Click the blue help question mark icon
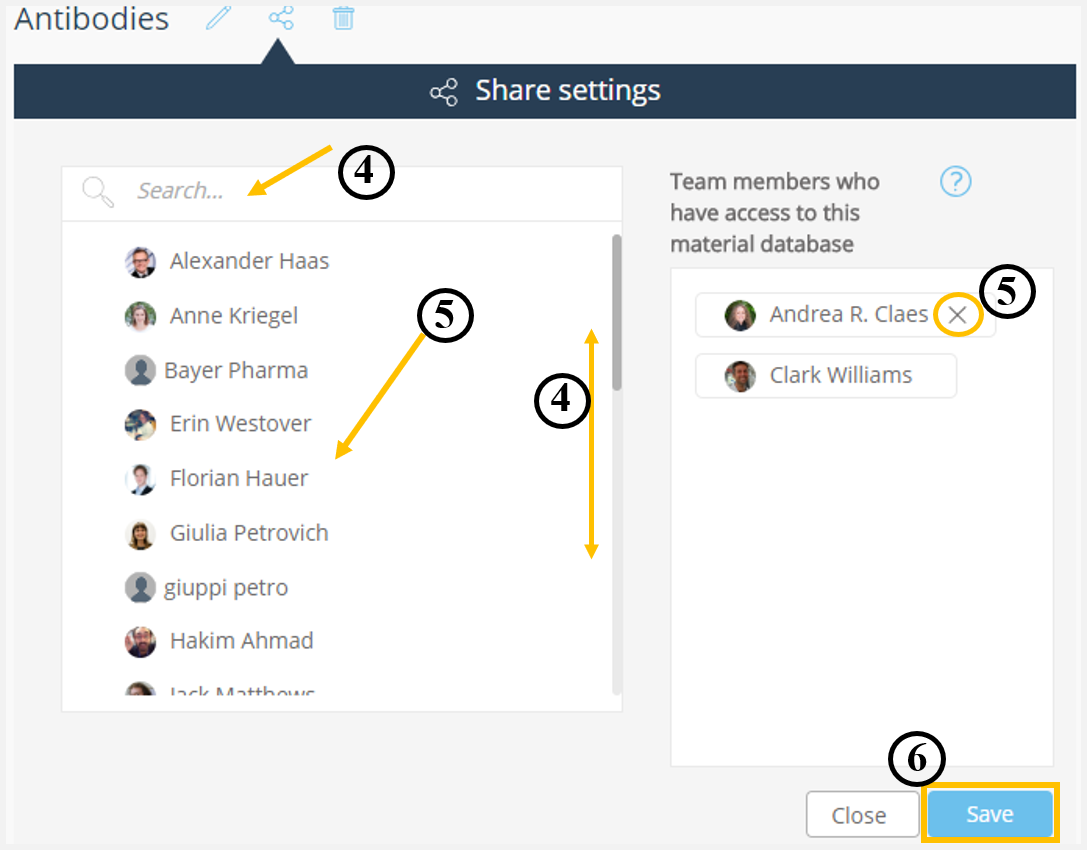This screenshot has height=850, width=1087. [955, 182]
